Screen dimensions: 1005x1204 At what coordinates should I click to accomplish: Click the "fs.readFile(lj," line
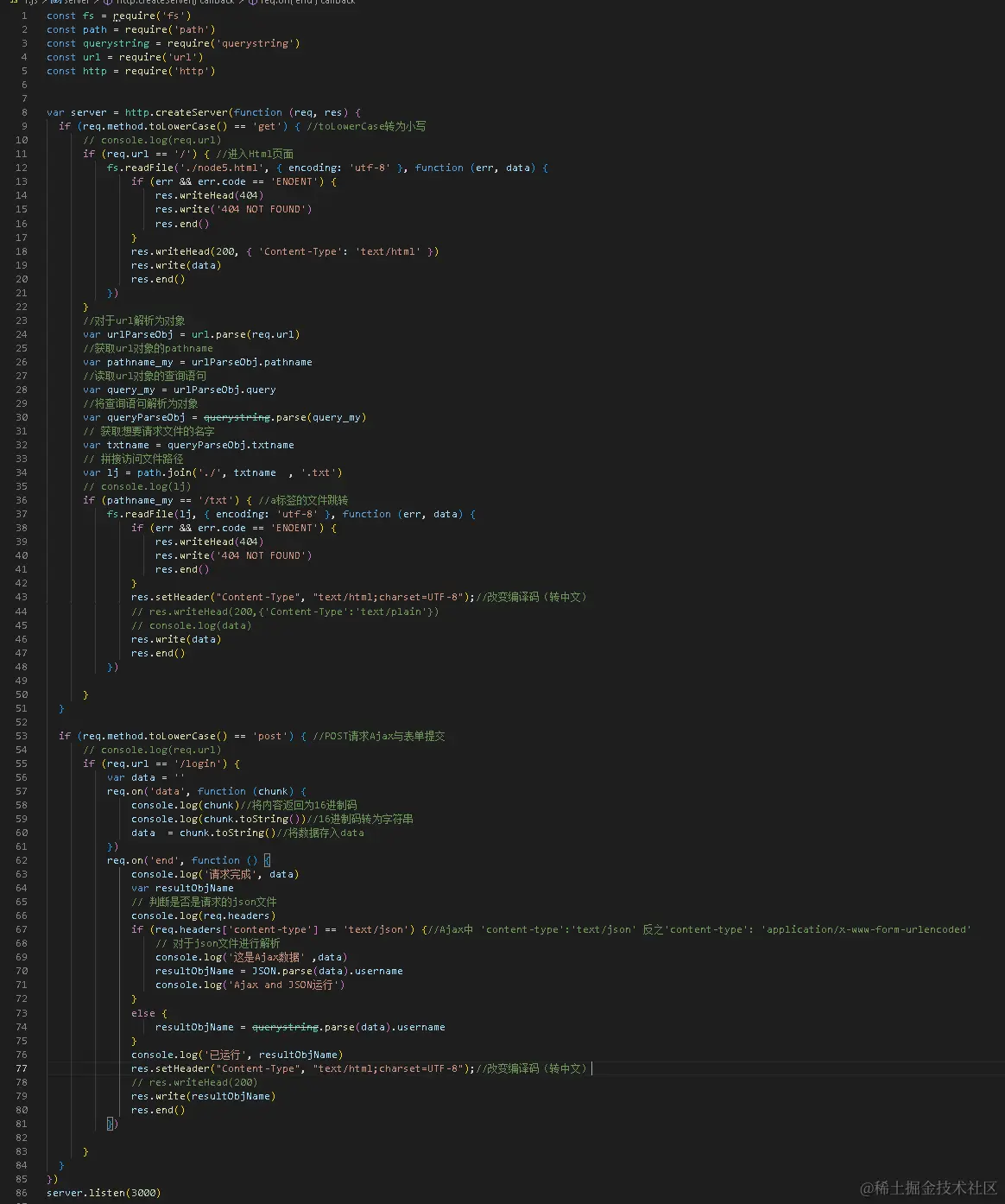(291, 514)
